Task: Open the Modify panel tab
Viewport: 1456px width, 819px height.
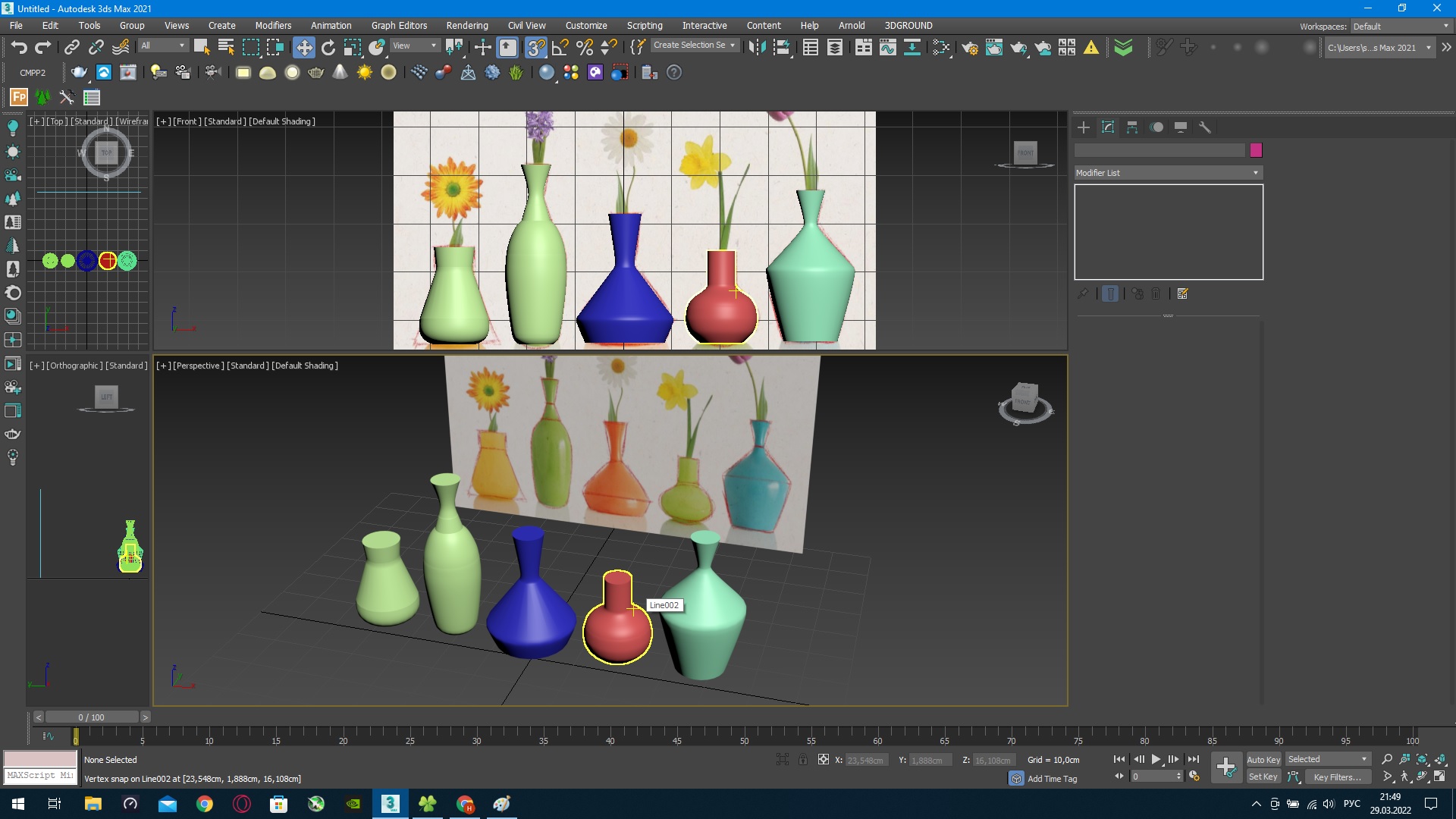Action: click(1108, 127)
